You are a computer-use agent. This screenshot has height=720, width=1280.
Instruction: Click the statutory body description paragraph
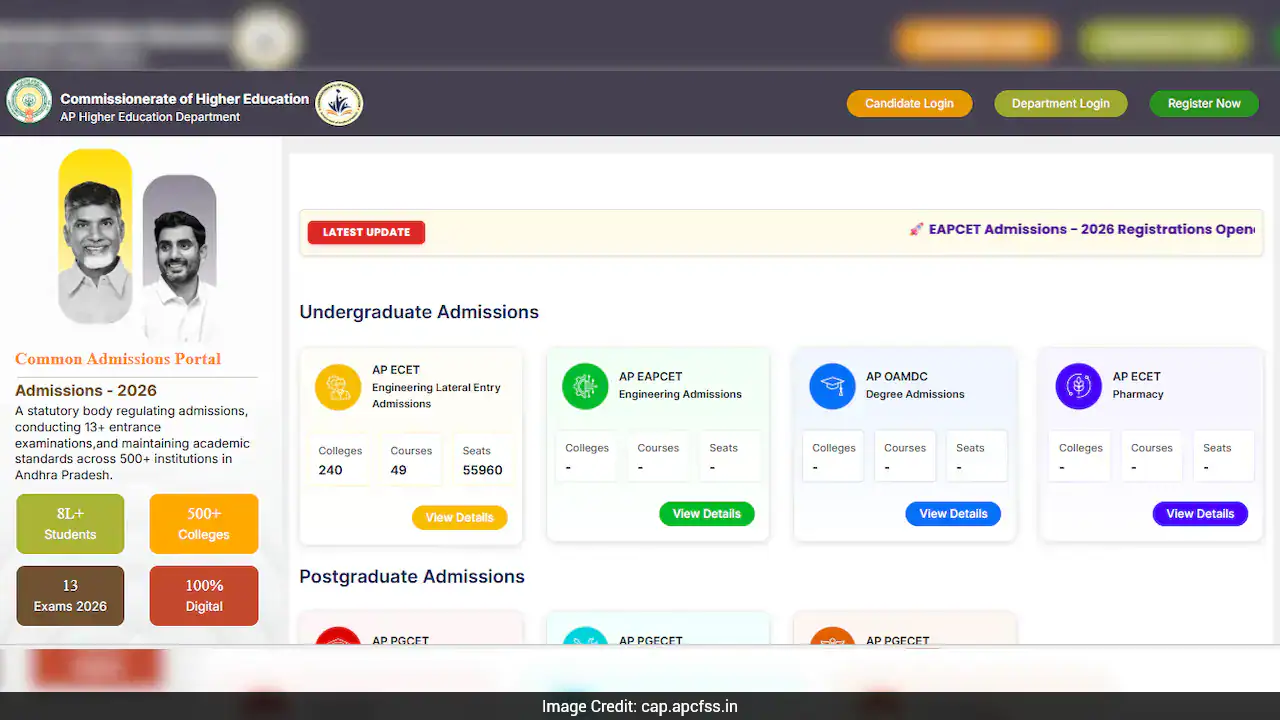[133, 443]
